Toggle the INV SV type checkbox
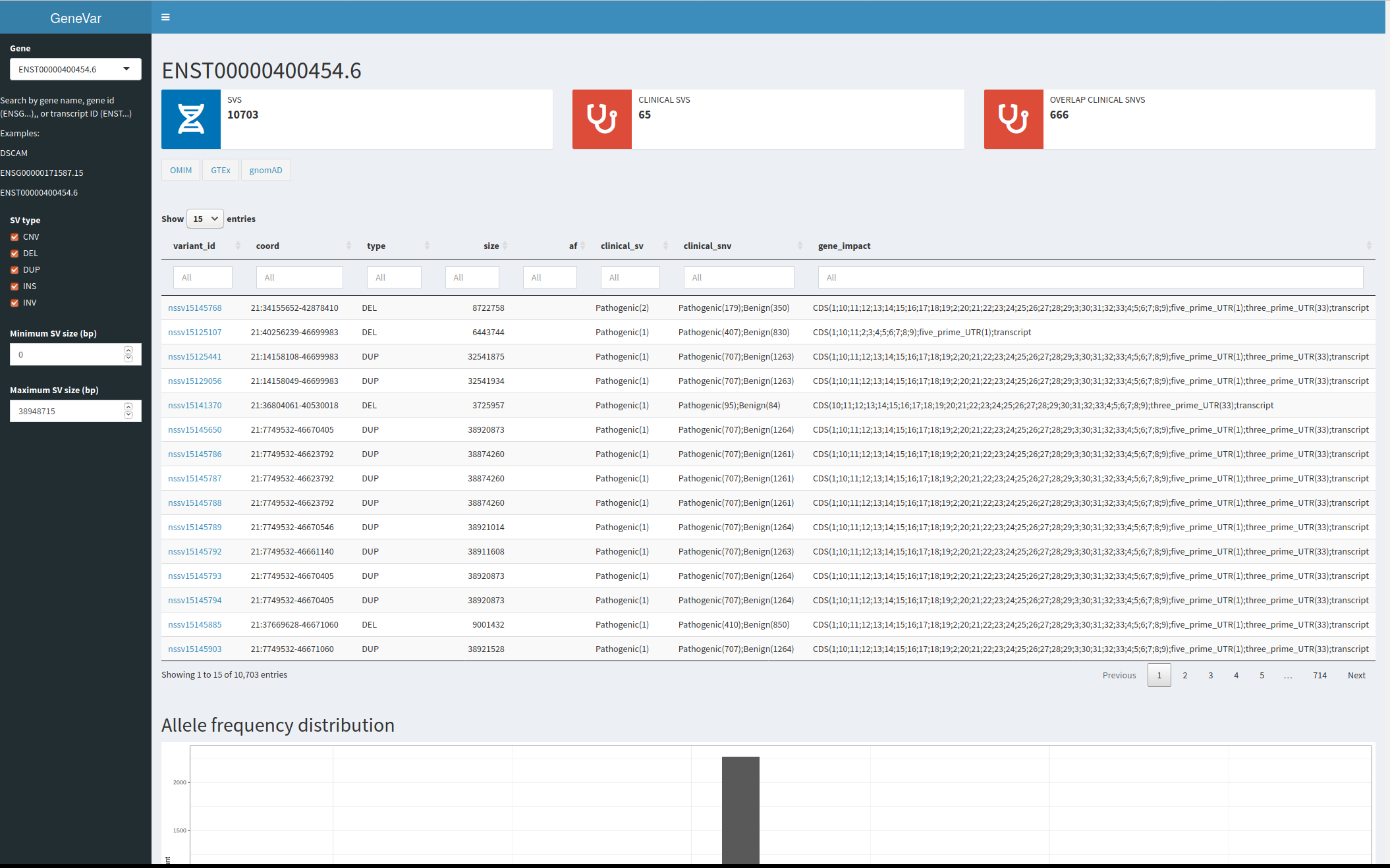This screenshot has width=1390, height=868. [14, 303]
